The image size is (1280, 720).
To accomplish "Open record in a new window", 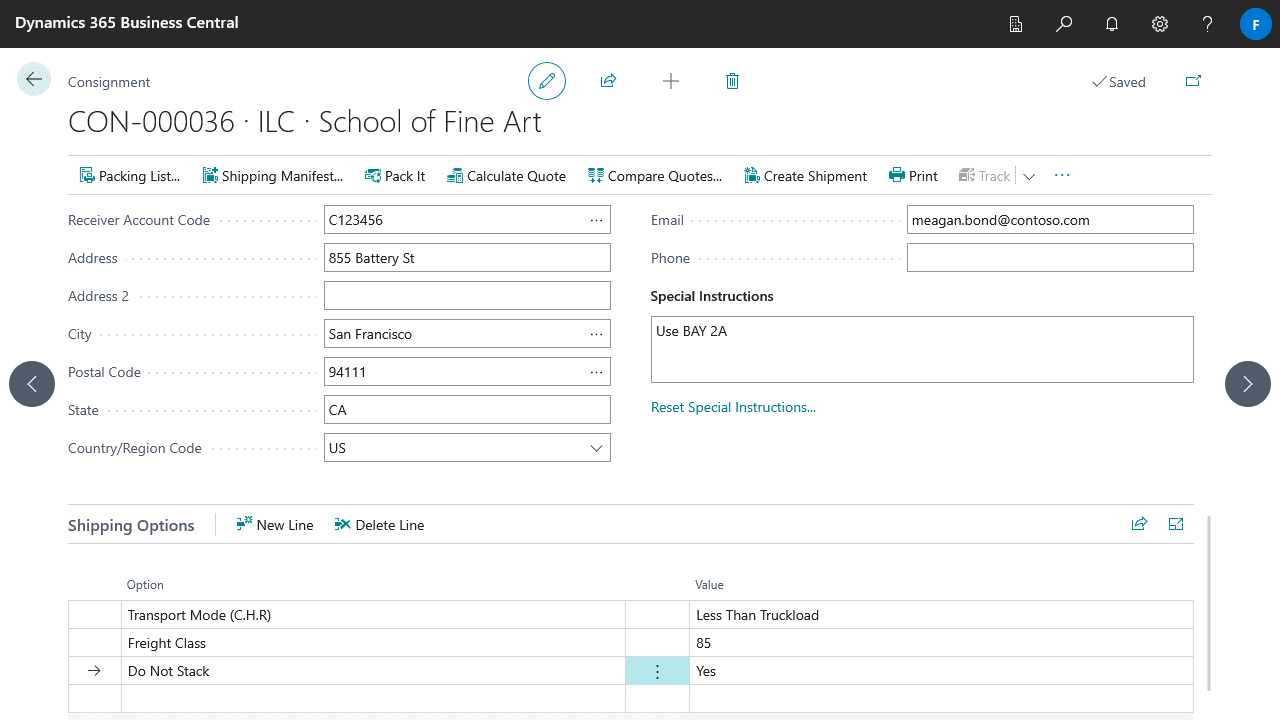I will (x=1193, y=81).
